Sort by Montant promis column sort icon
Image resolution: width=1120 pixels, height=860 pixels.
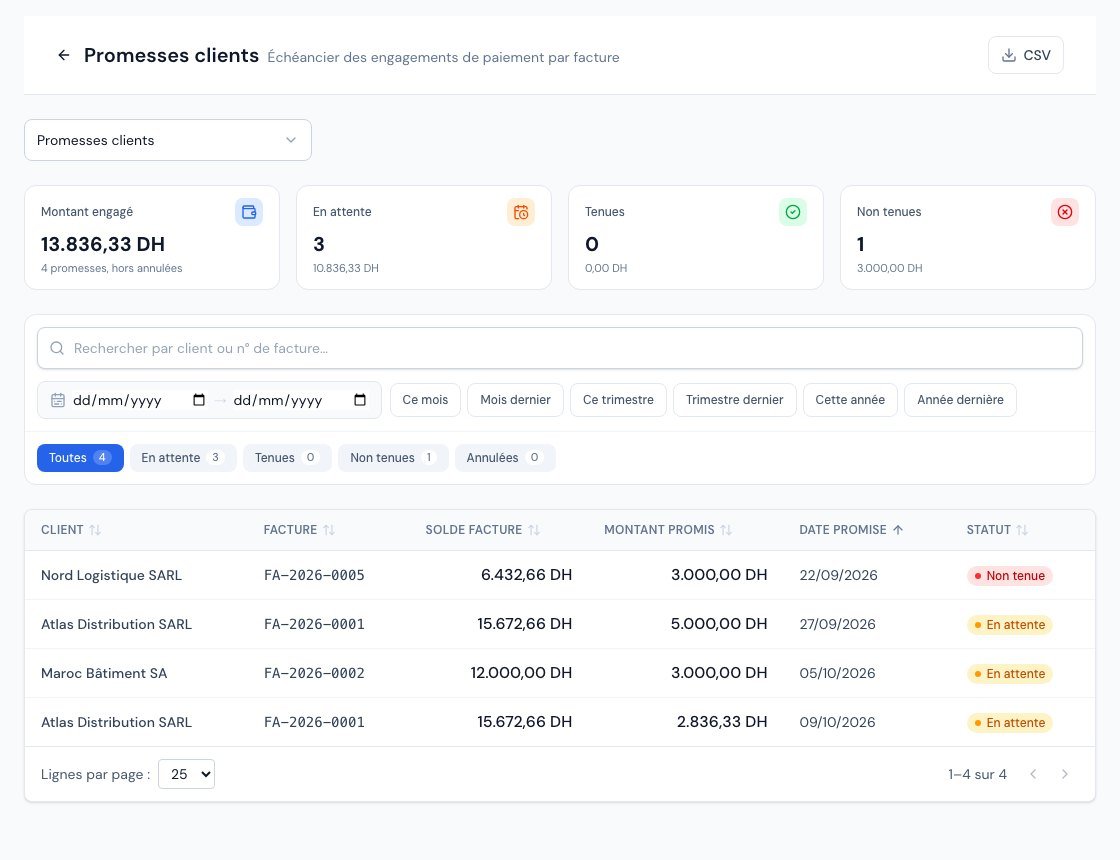726,530
